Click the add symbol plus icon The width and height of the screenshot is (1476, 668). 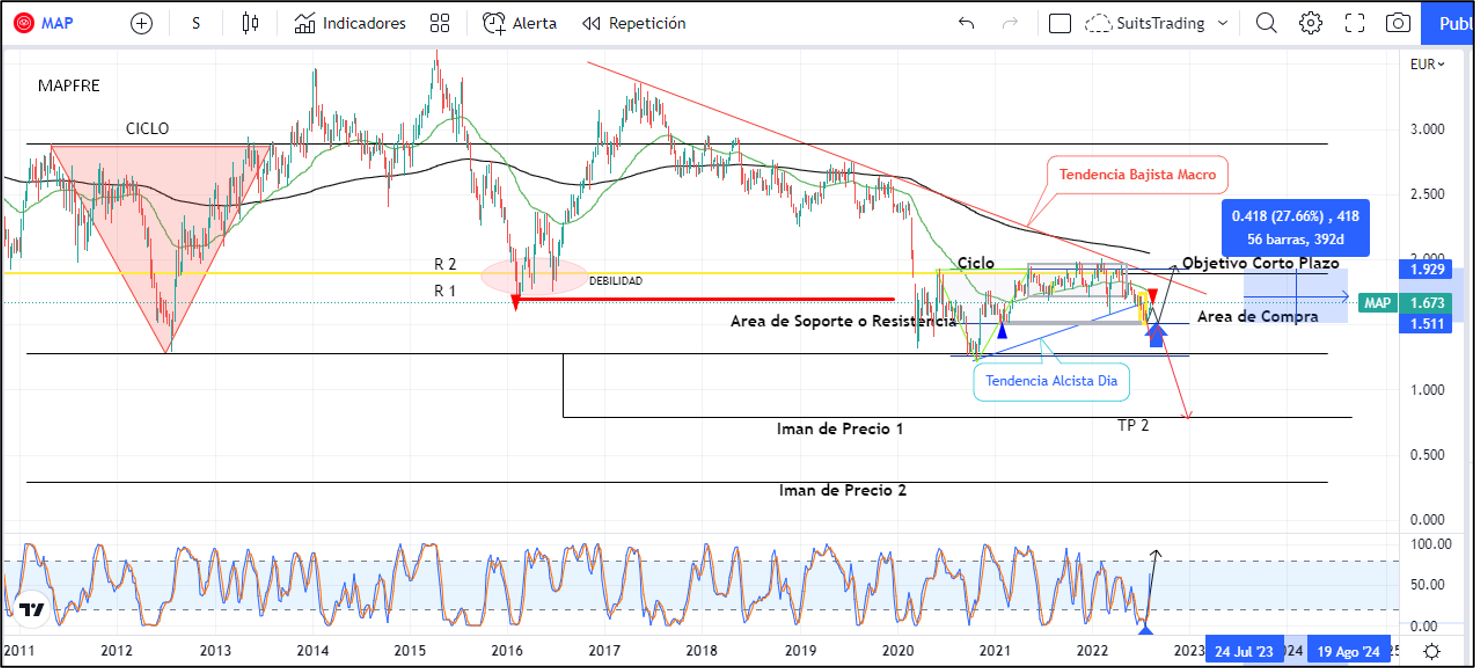tap(142, 23)
